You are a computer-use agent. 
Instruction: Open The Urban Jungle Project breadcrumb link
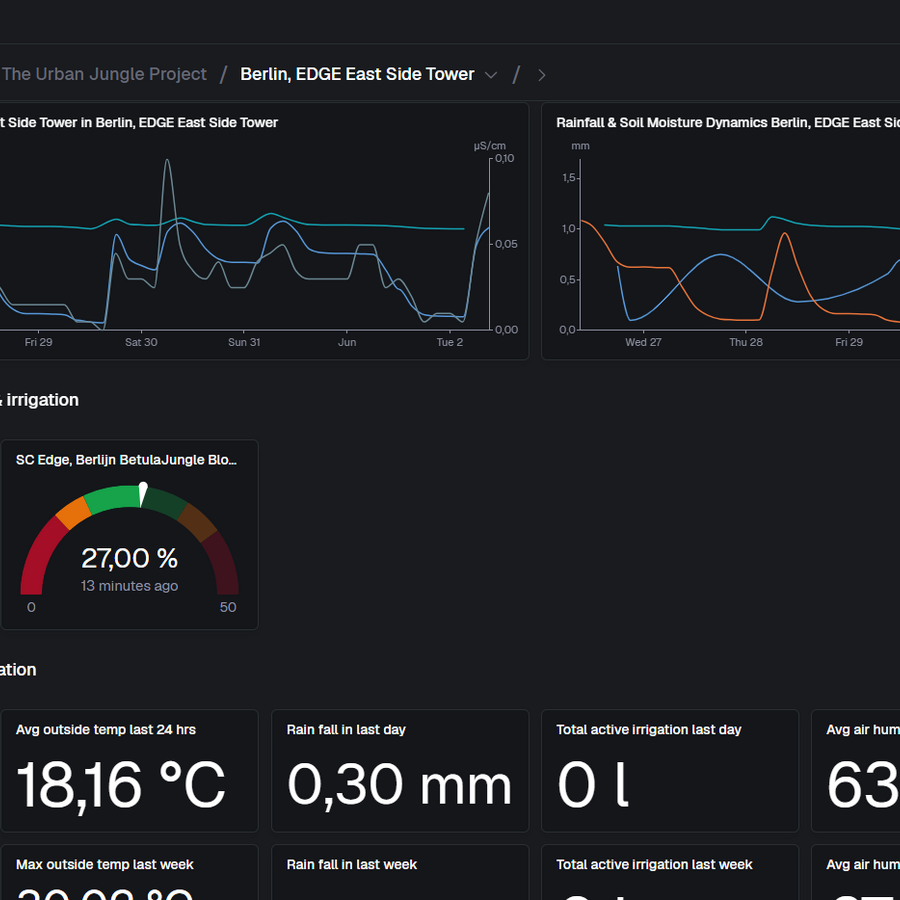(104, 74)
